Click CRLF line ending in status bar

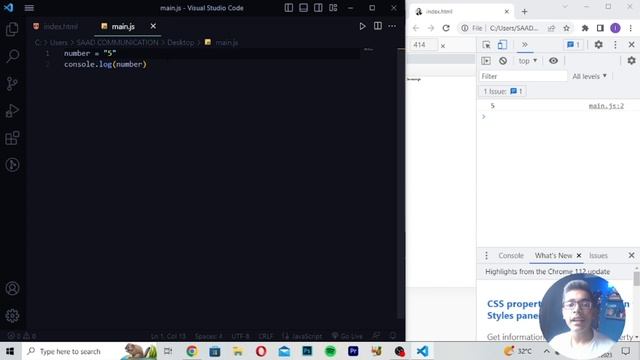click(x=266, y=336)
